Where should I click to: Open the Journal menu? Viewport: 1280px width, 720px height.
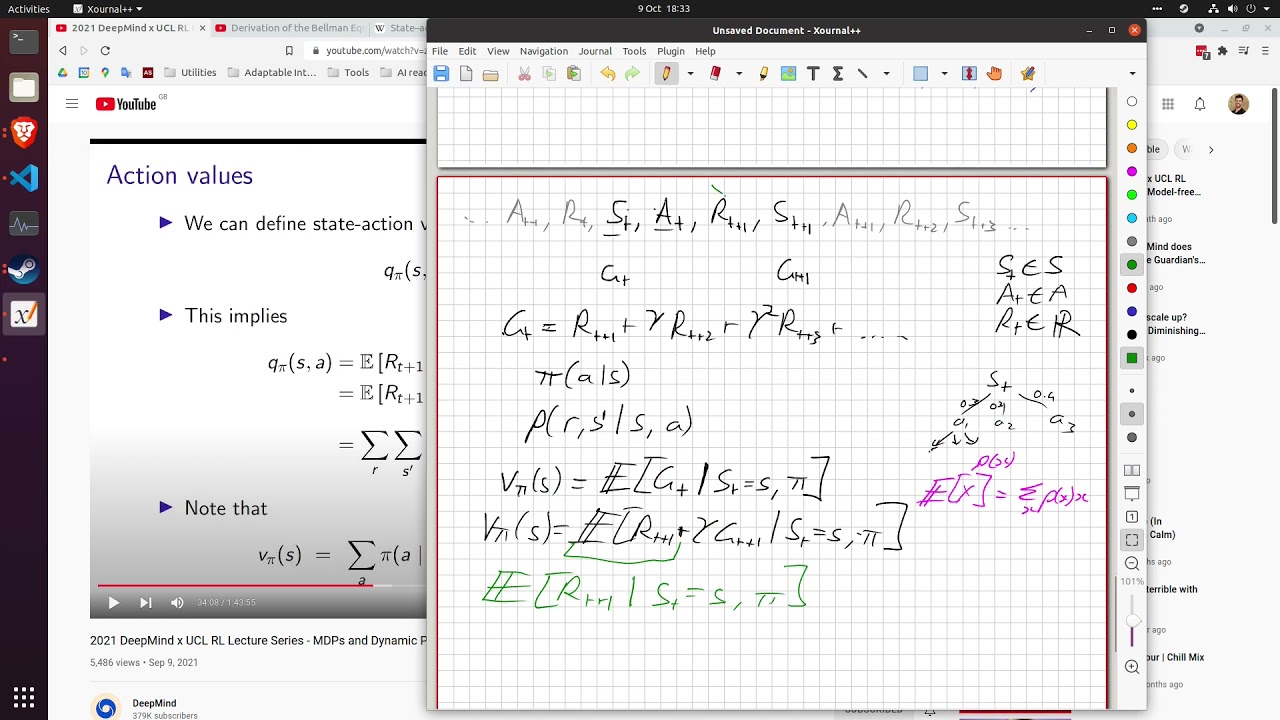(595, 51)
